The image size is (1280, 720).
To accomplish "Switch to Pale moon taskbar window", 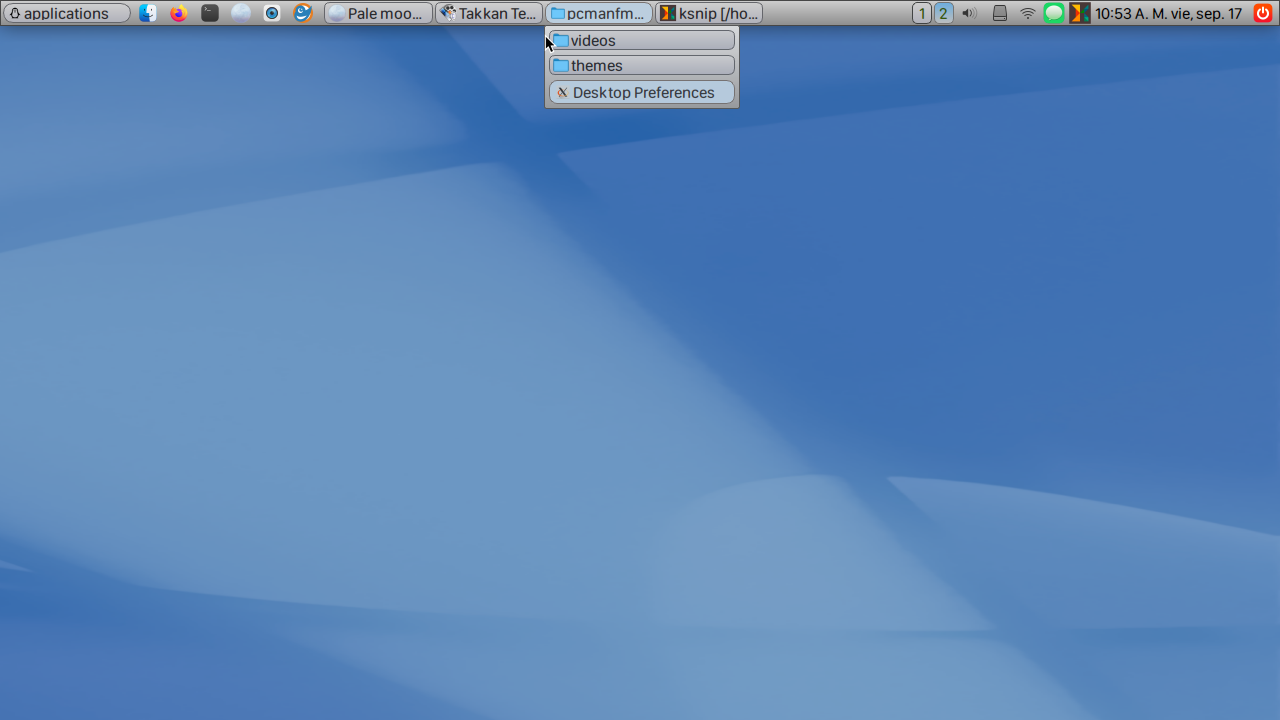I will pyautogui.click(x=378, y=13).
